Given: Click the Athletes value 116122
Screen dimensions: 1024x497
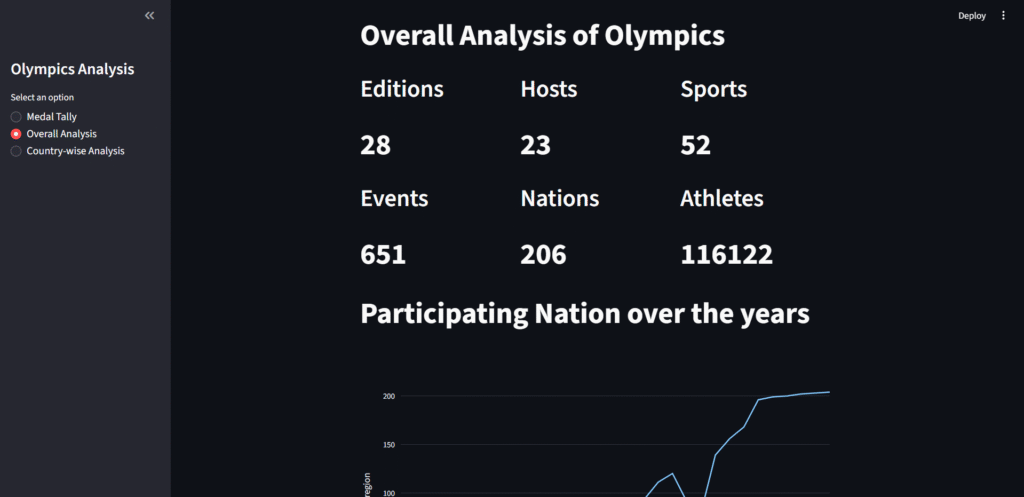Looking at the screenshot, I should (x=726, y=254).
